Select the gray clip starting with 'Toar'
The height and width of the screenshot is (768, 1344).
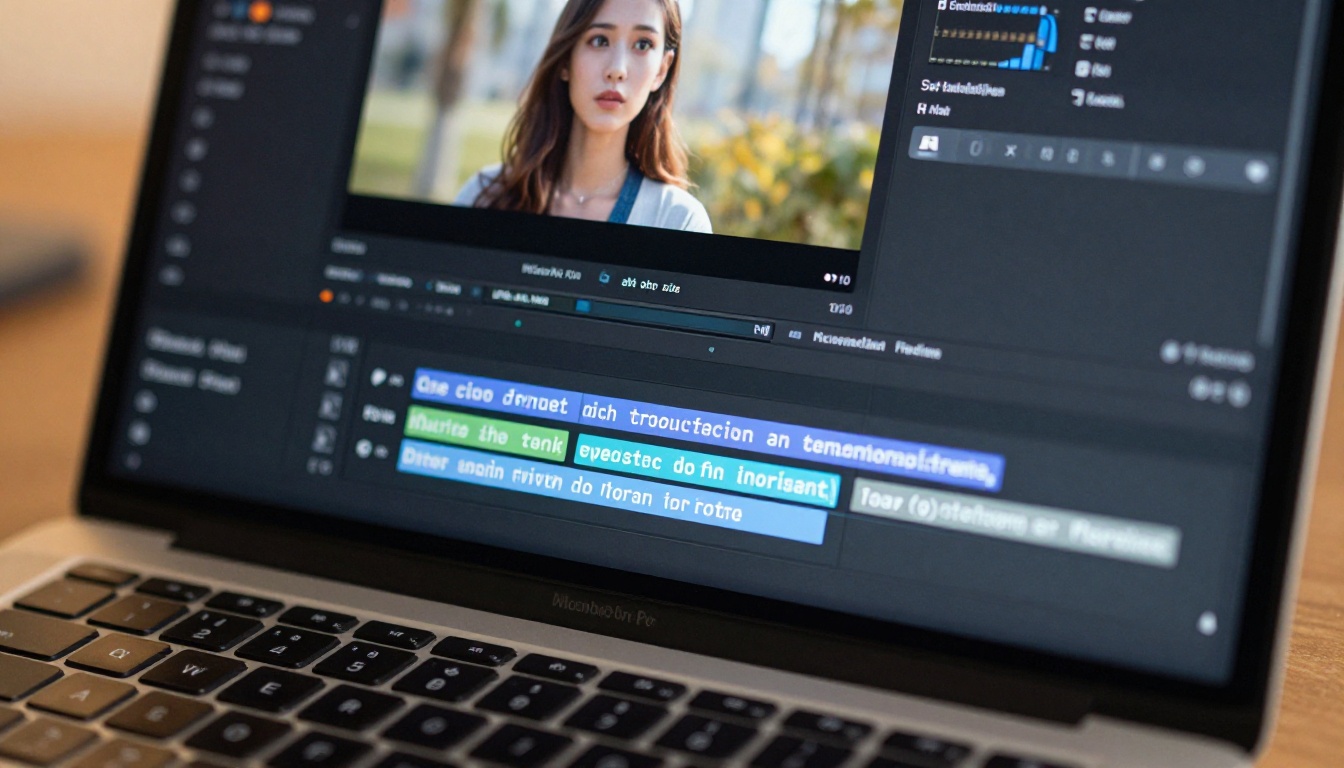(x=1013, y=521)
